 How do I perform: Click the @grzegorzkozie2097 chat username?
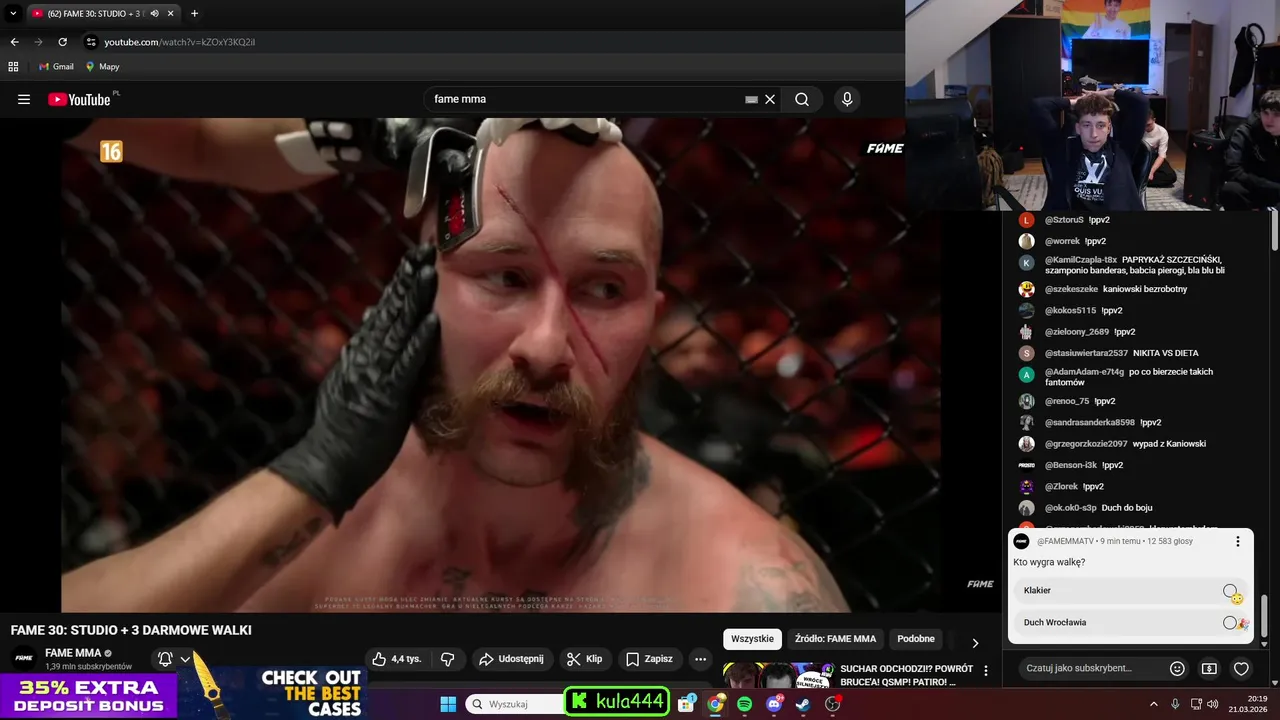(x=1086, y=444)
